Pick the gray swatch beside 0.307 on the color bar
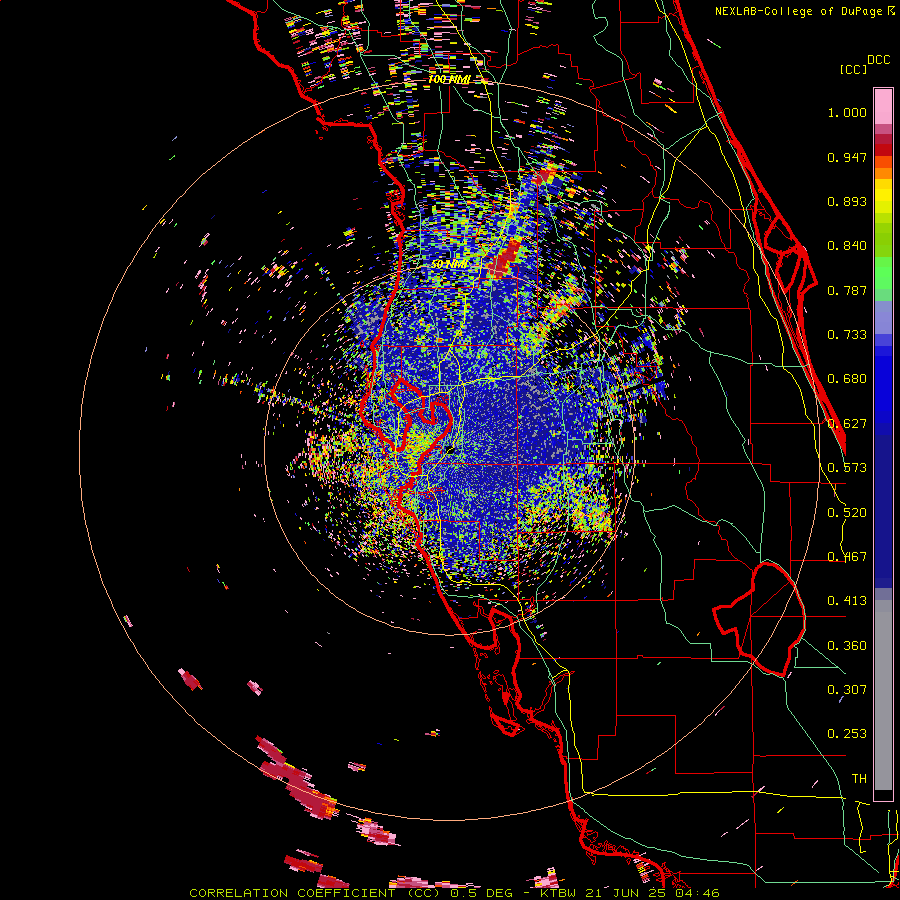The image size is (900, 900). click(x=883, y=695)
